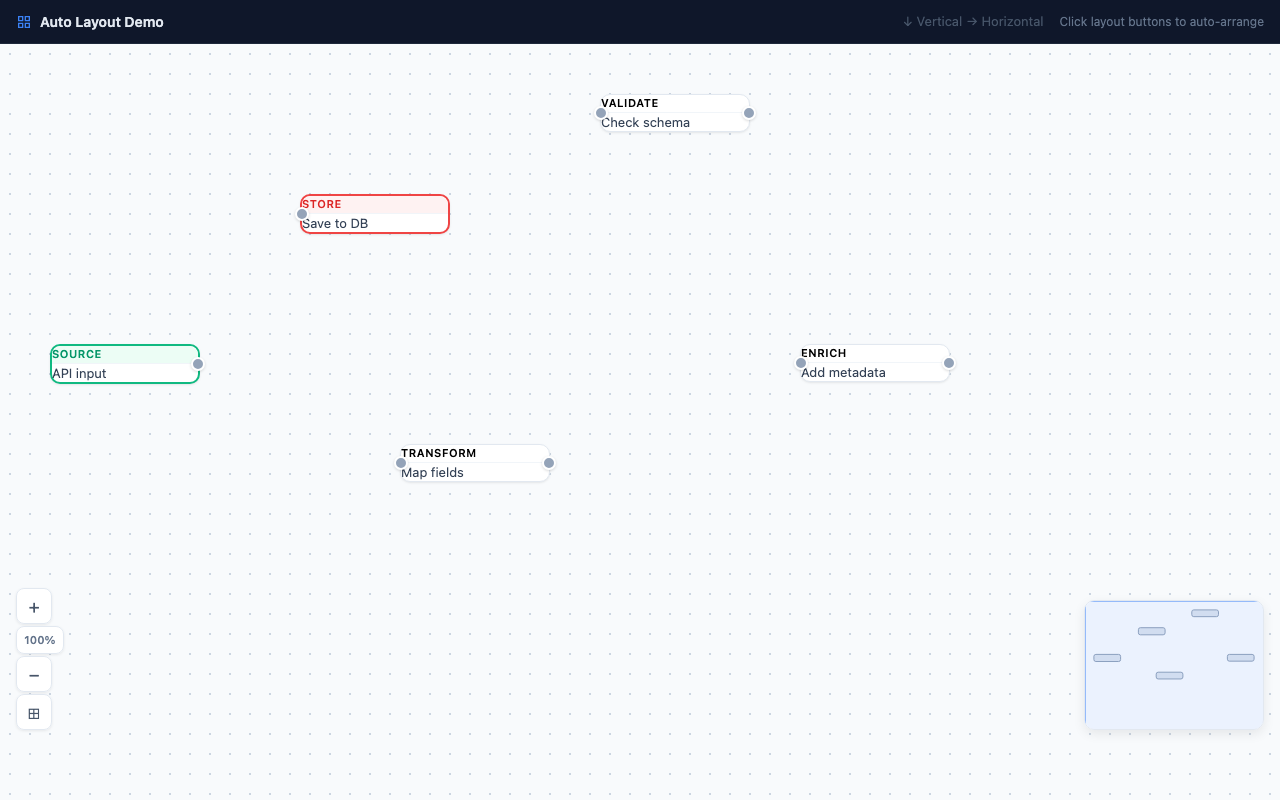Click the zoom-in plus icon
Screen dimensions: 1280x800
coord(34,607)
